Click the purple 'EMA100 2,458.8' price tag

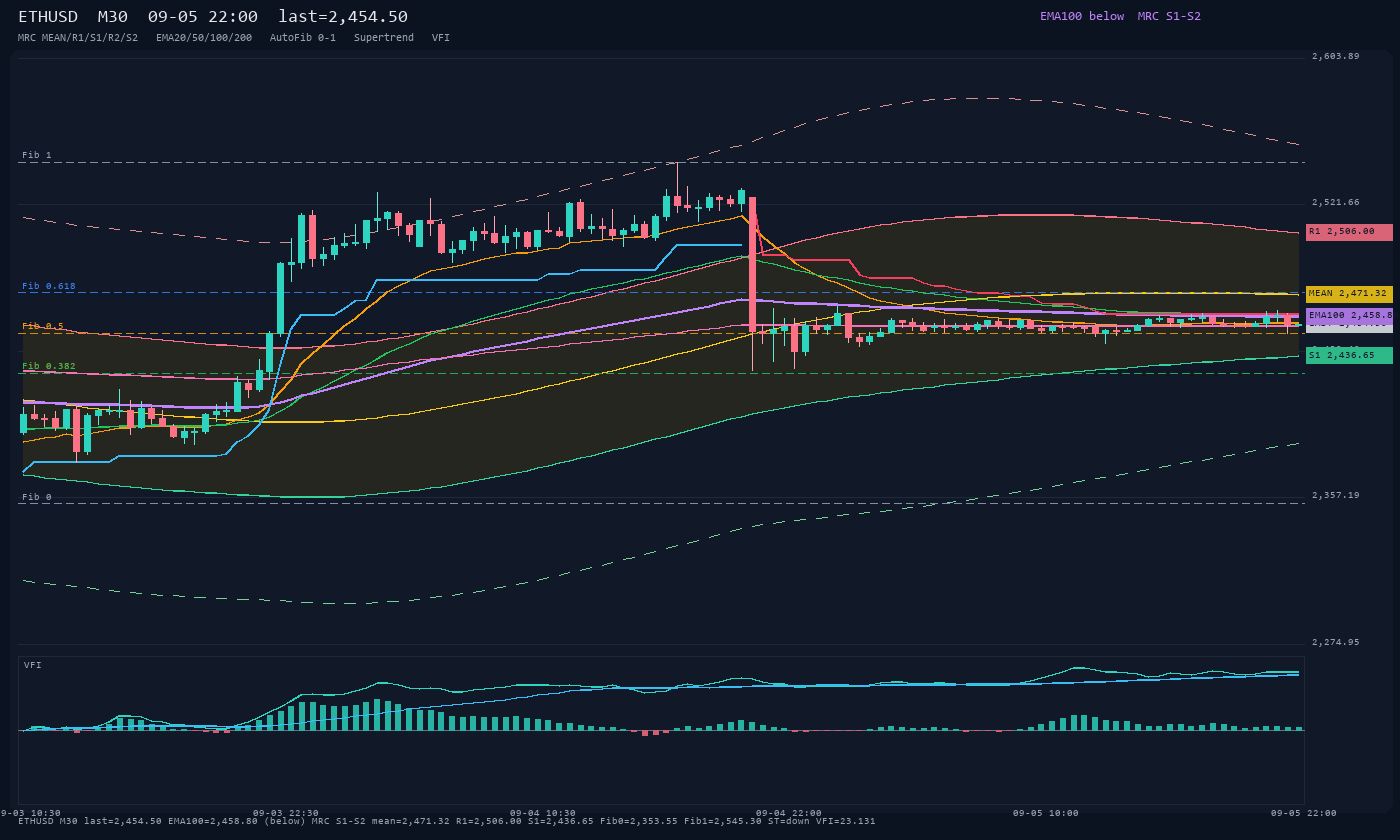1349,315
